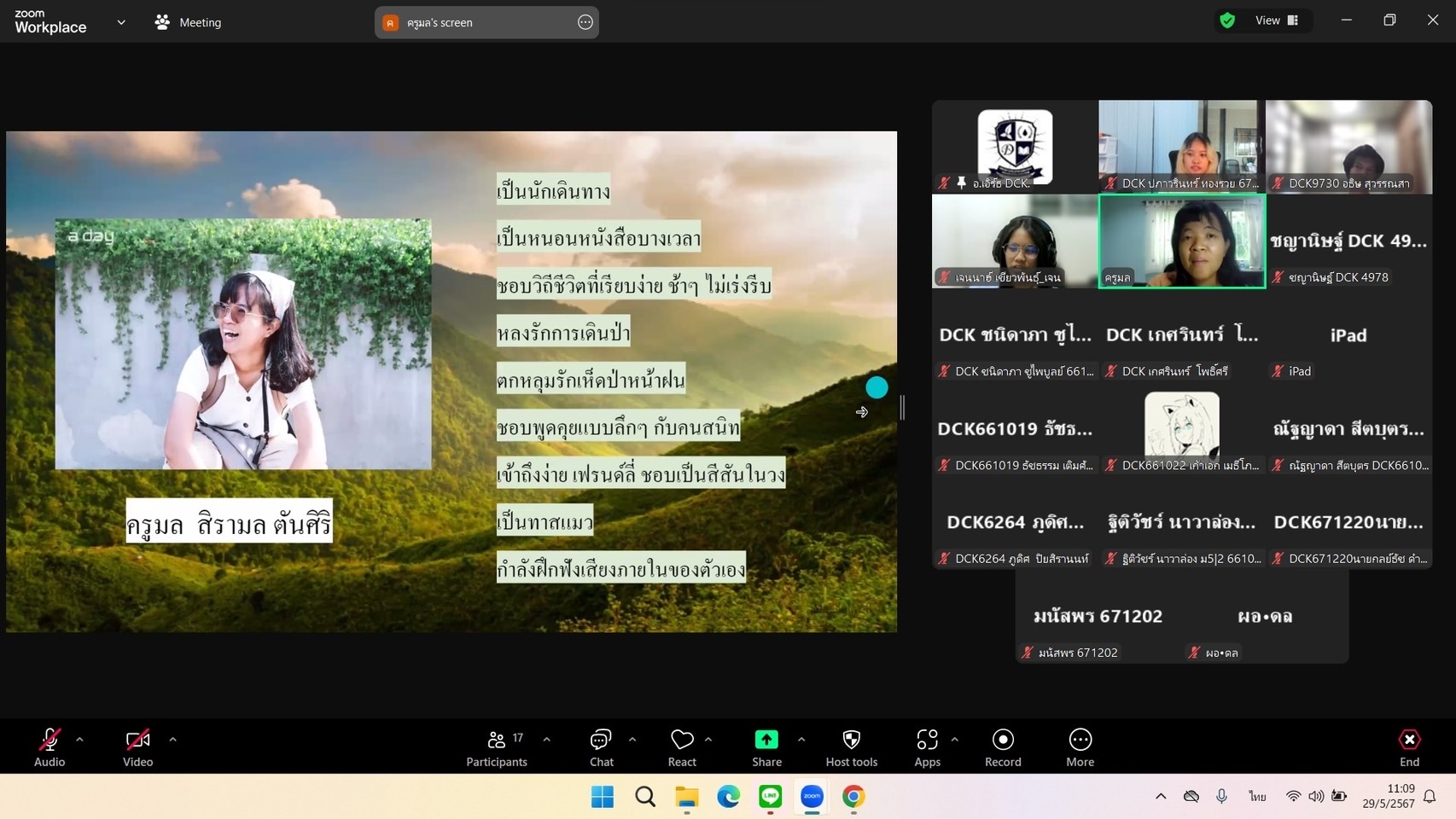Viewport: 1456px width, 819px height.
Task: Open the Zoom Workplace dropdown chevron
Action: [121, 22]
